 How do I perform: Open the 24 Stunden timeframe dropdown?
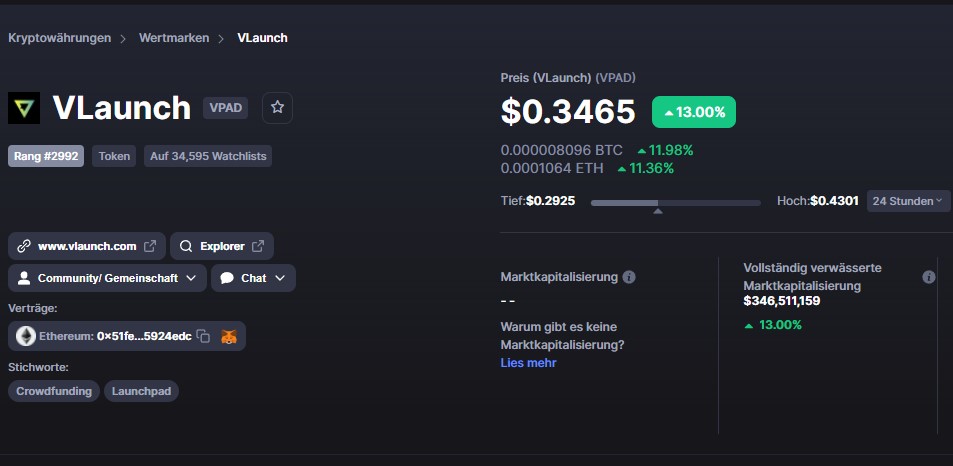[908, 201]
